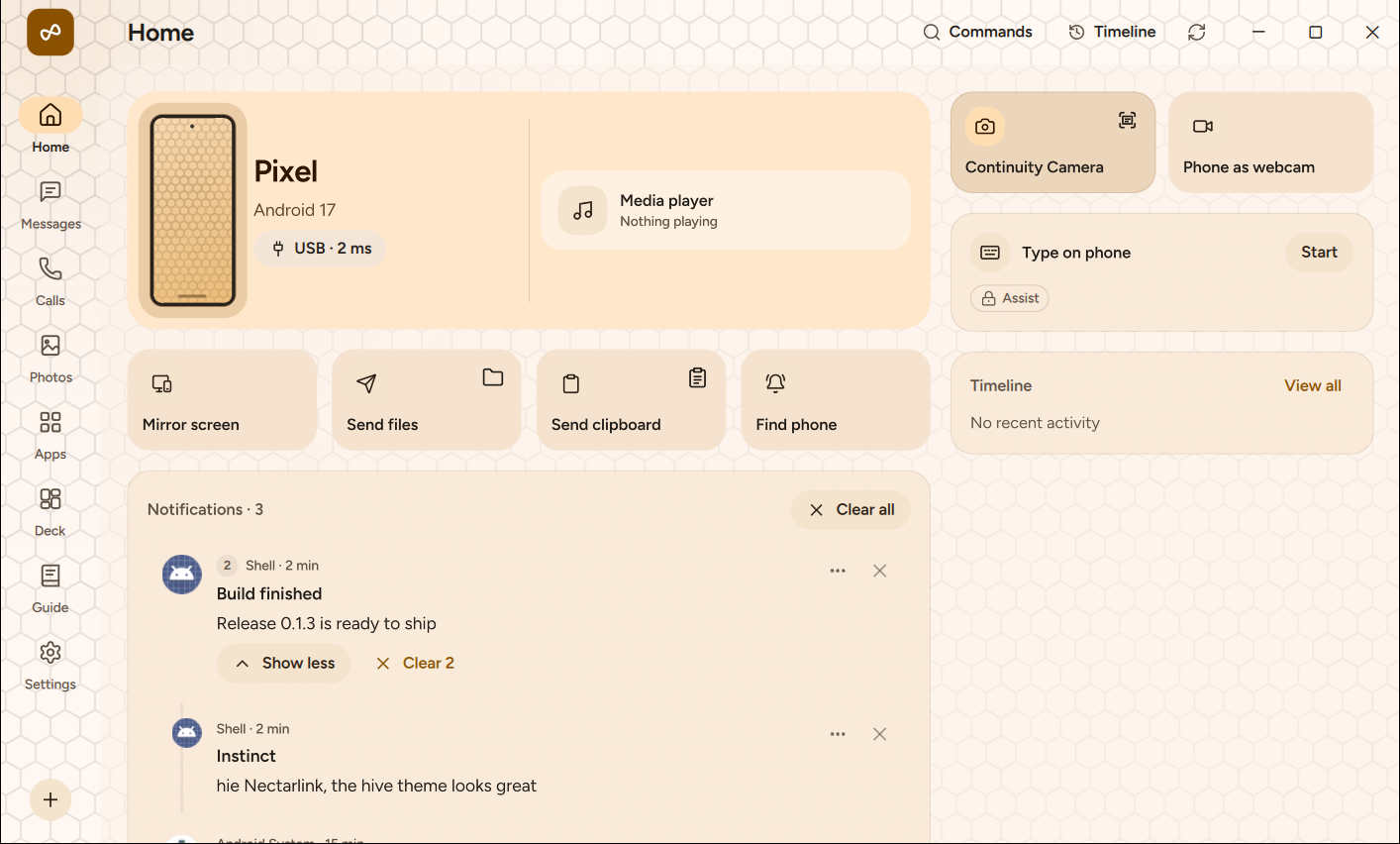Ring the device with Find phone
The width and height of the screenshot is (1400, 844).
click(836, 400)
